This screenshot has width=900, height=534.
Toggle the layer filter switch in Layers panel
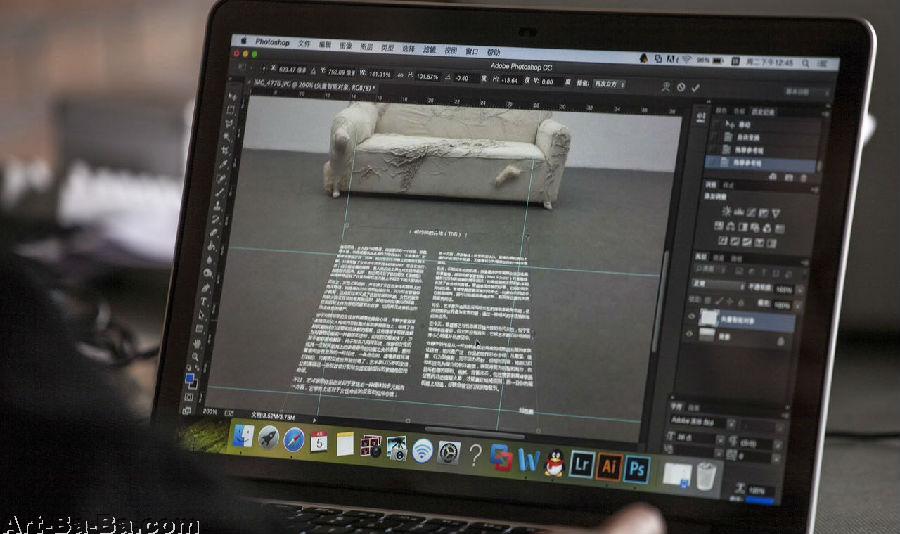[804, 272]
